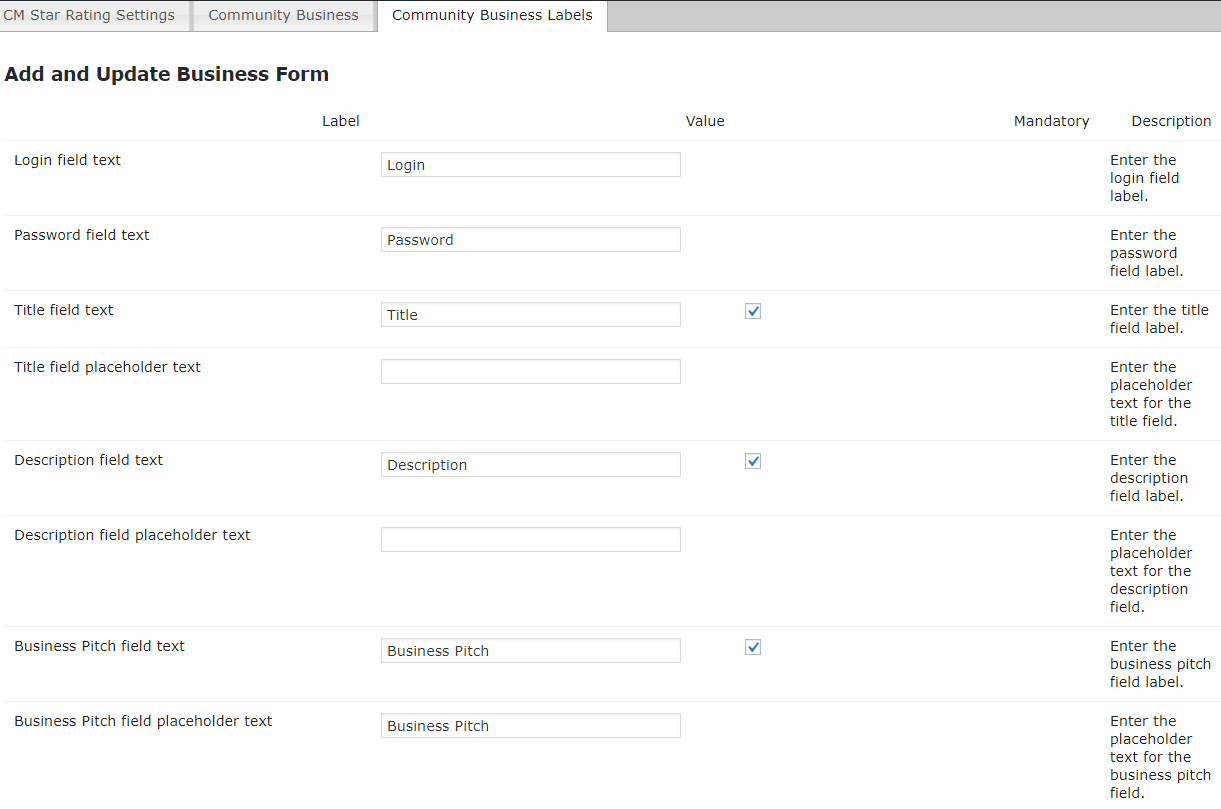Click the "Login field text" row label
Viewport: 1221px width, 809px height.
pyautogui.click(x=67, y=160)
